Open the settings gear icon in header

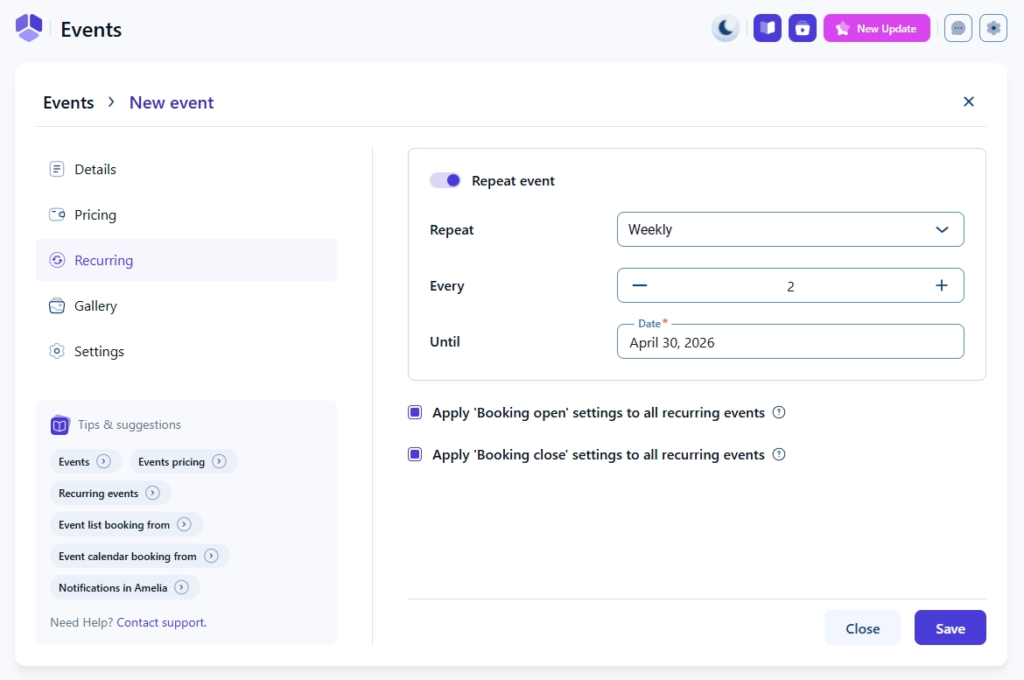point(993,28)
